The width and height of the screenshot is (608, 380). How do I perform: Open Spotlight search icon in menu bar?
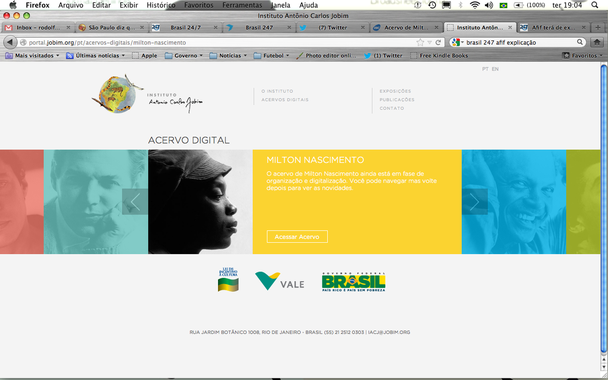pyautogui.click(x=594, y=5)
